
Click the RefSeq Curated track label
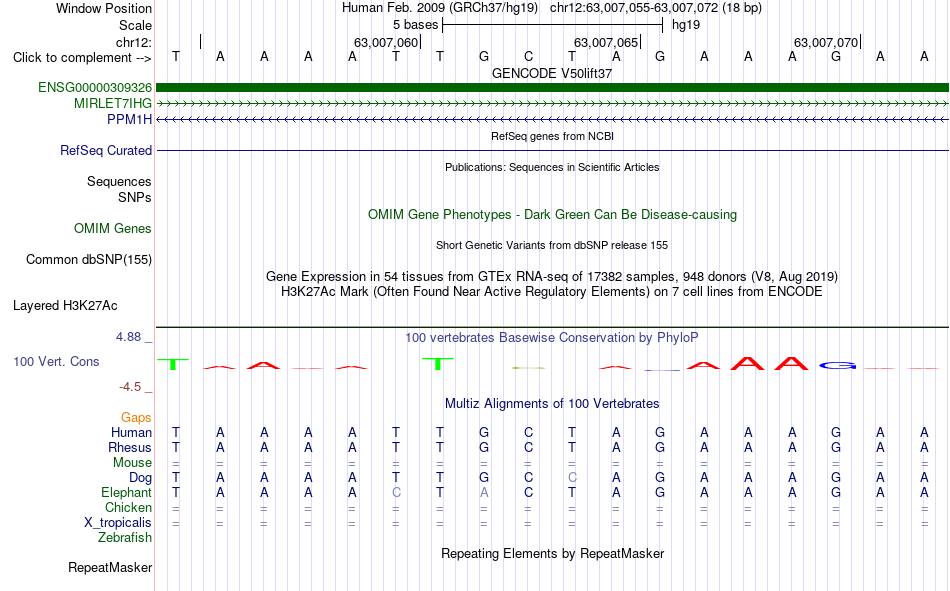pyautogui.click(x=105, y=150)
